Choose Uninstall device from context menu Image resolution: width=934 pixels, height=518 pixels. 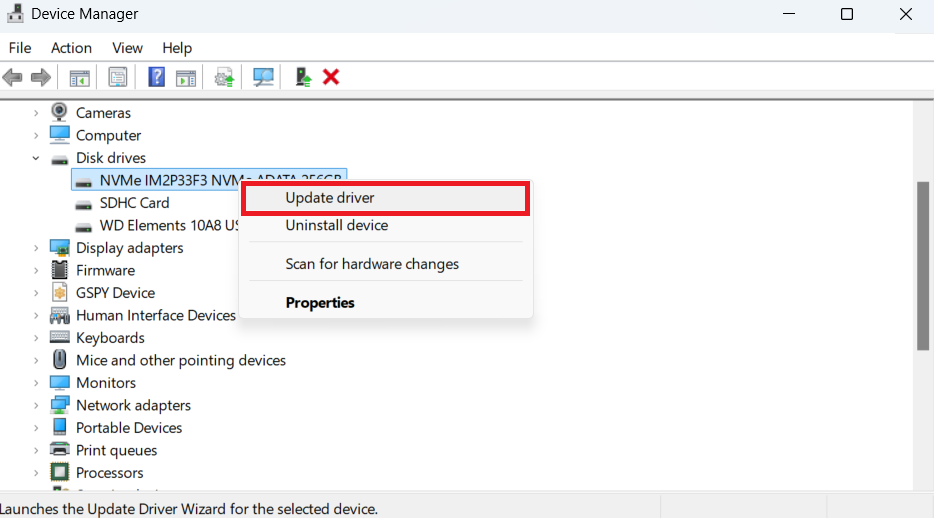[x=385, y=225]
